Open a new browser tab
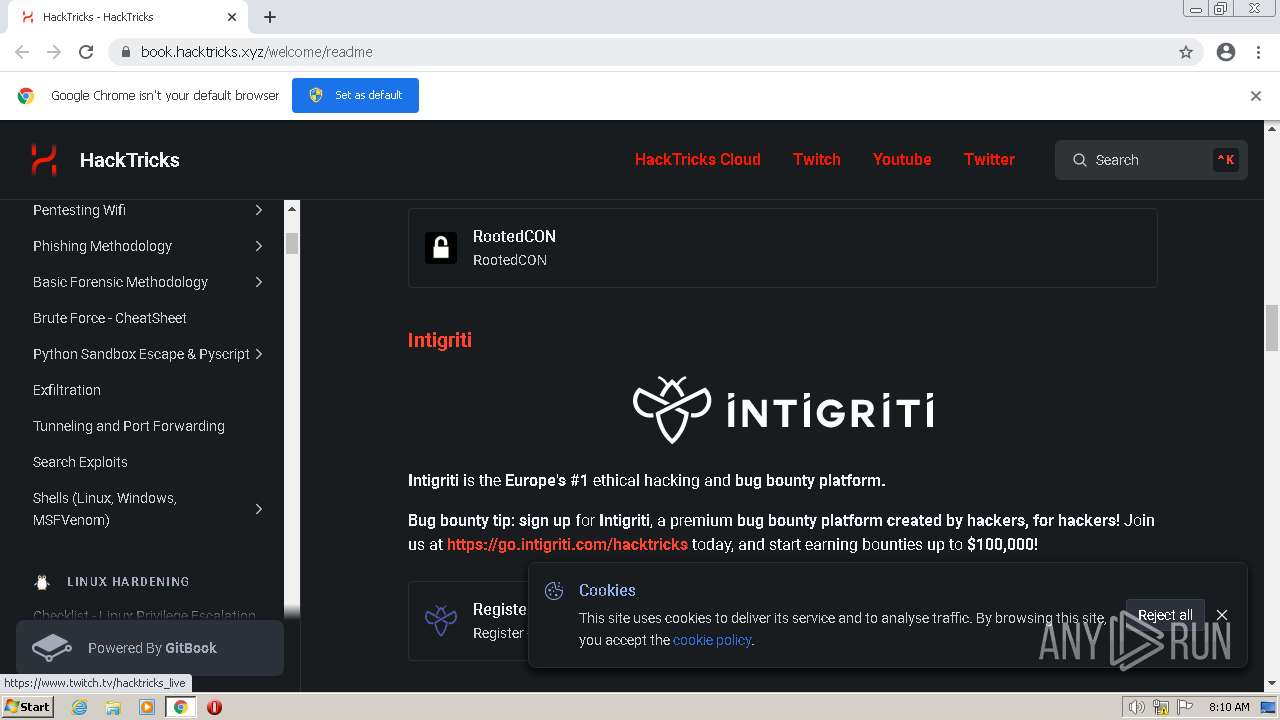1280x720 pixels. (x=270, y=17)
